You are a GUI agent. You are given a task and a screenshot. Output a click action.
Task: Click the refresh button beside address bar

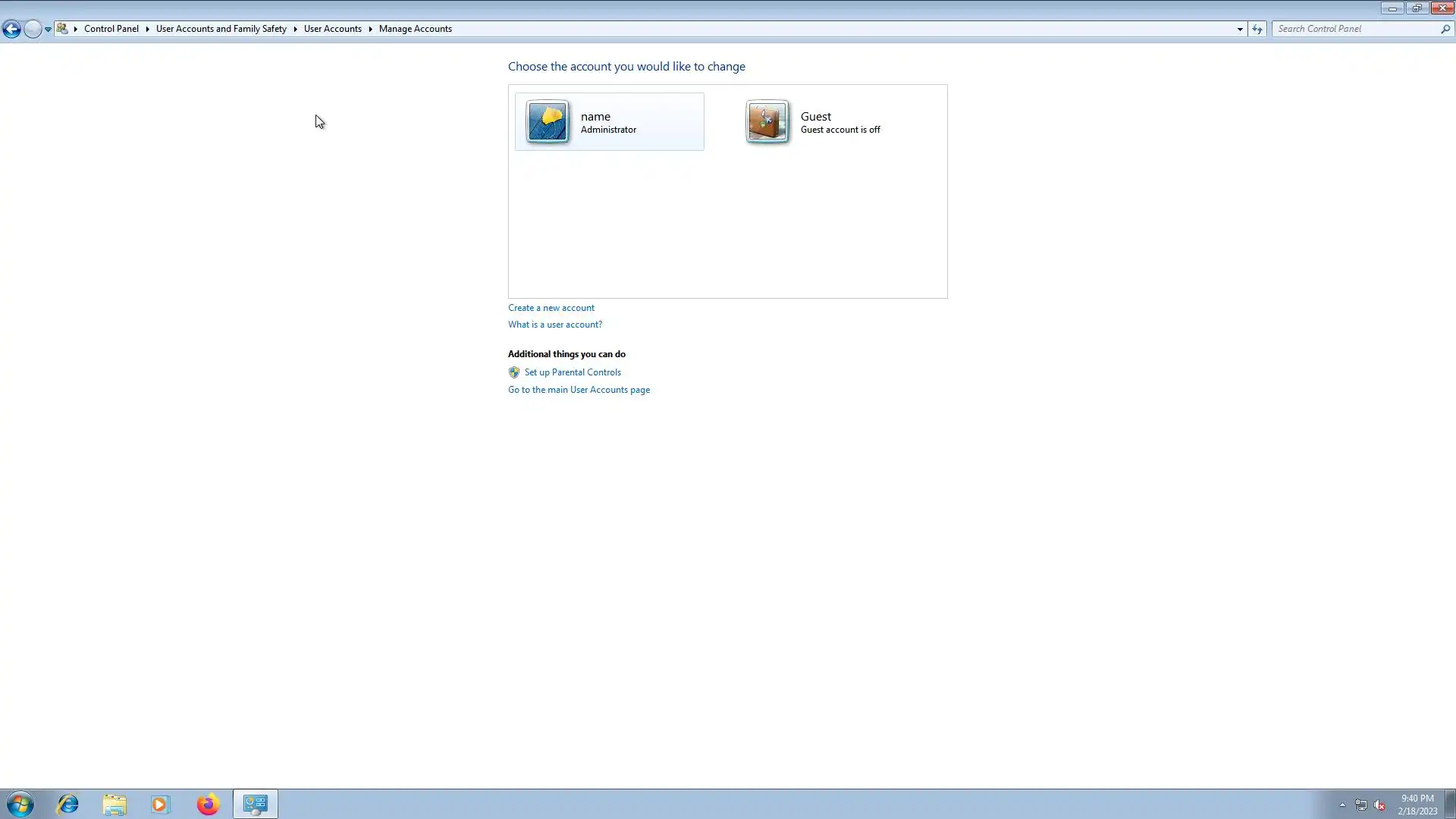click(1257, 29)
